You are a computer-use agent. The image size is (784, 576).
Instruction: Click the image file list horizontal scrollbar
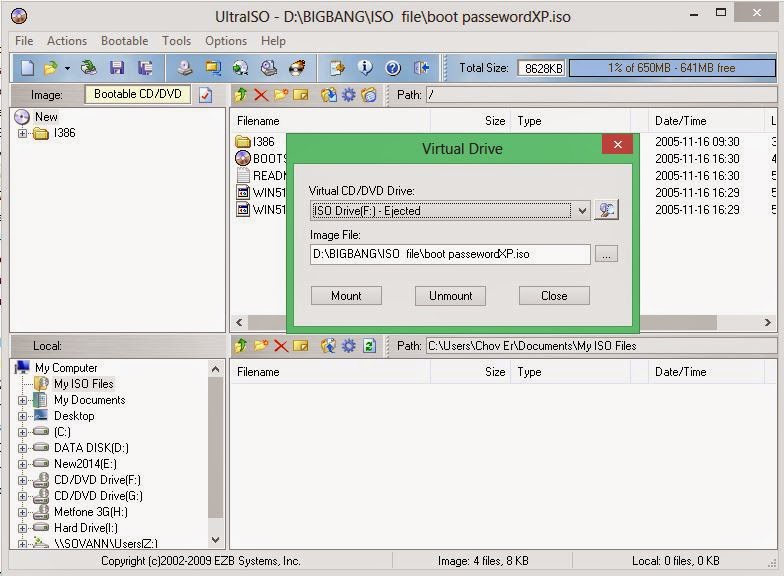[x=503, y=322]
